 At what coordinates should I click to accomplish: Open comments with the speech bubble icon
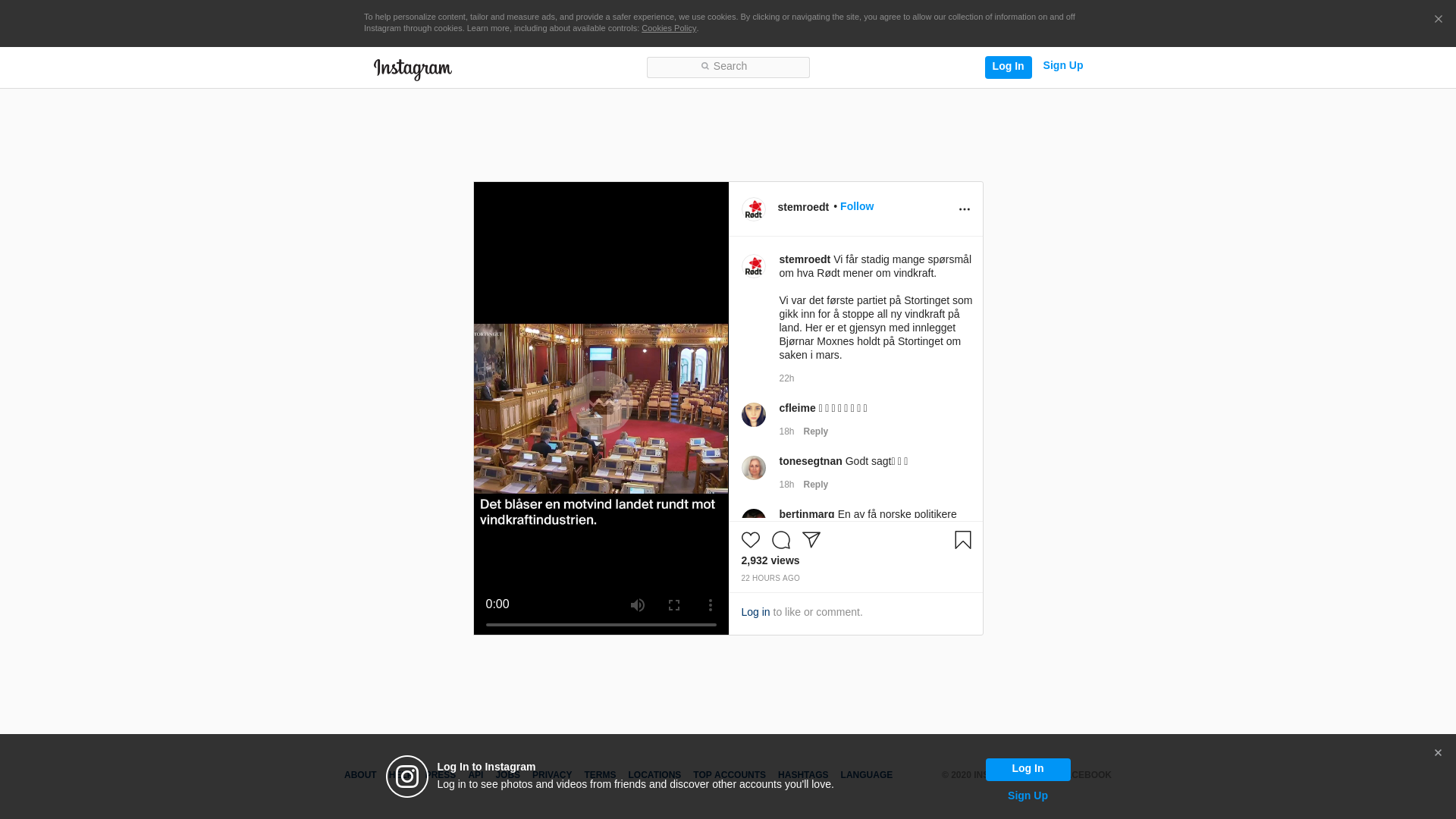pos(780,540)
